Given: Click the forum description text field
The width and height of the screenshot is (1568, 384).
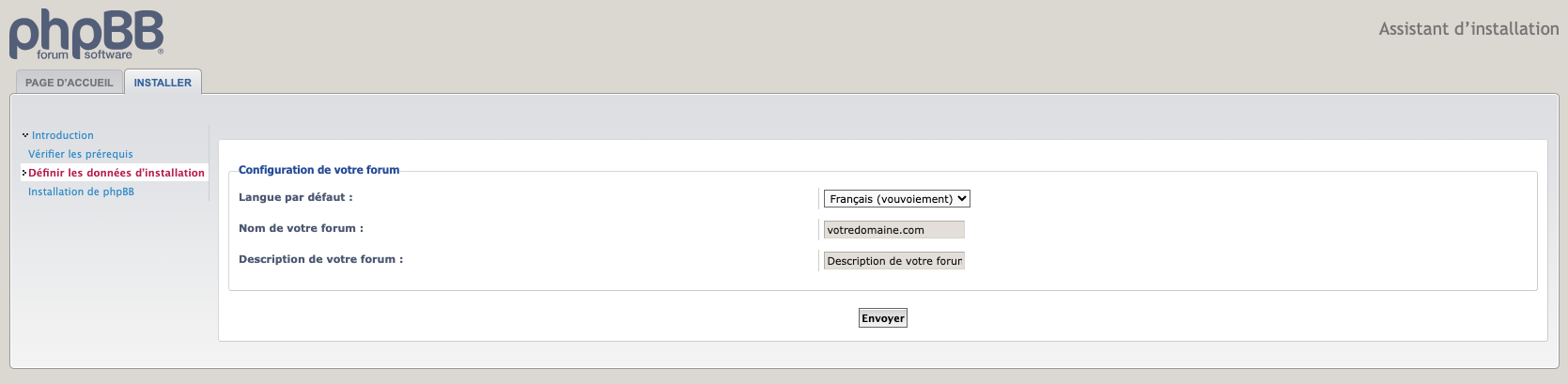Looking at the screenshot, I should 893,261.
